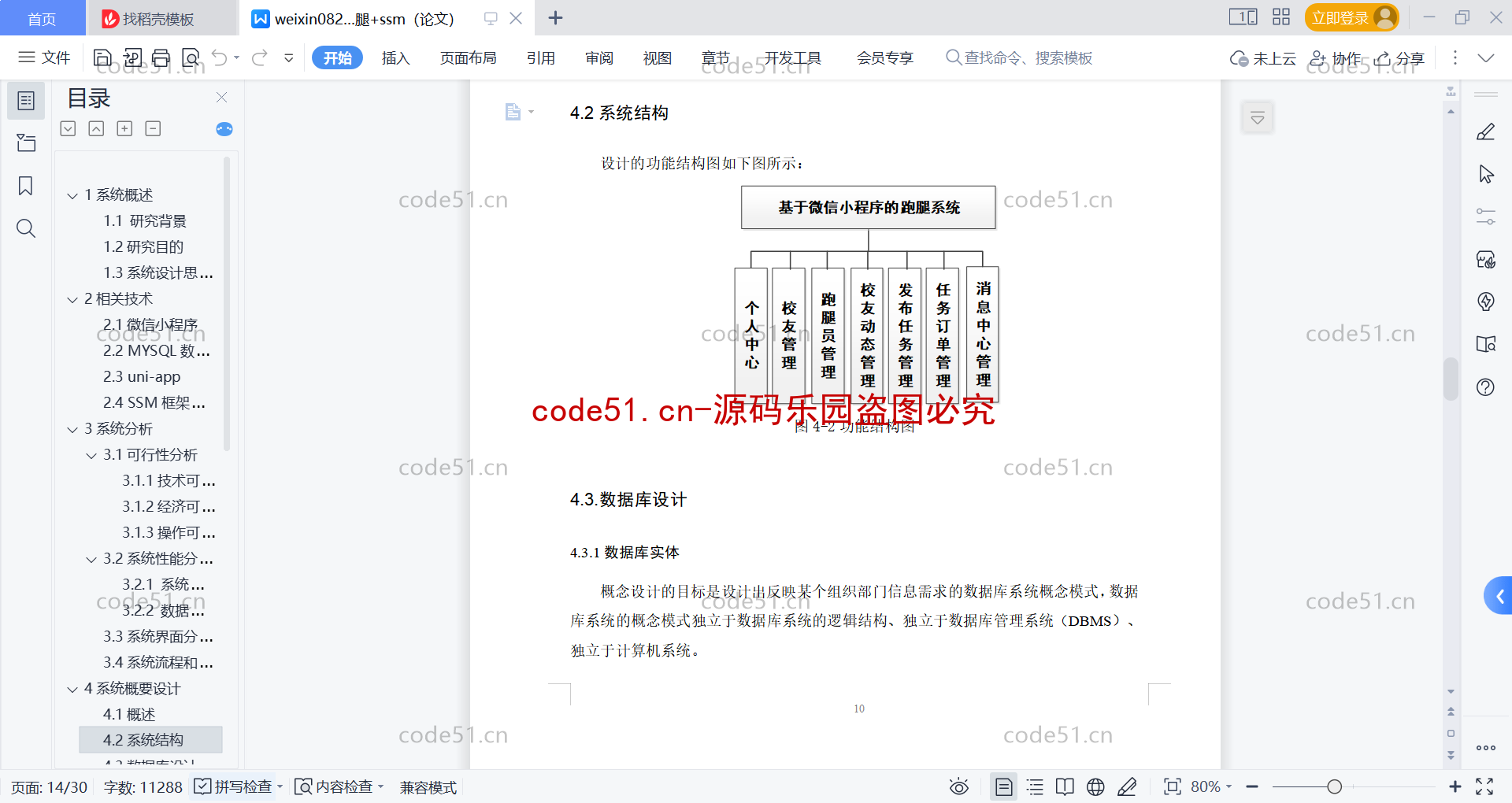Jump to 2.3 uni-app in outline
The width and height of the screenshot is (1512, 803).
pos(142,377)
